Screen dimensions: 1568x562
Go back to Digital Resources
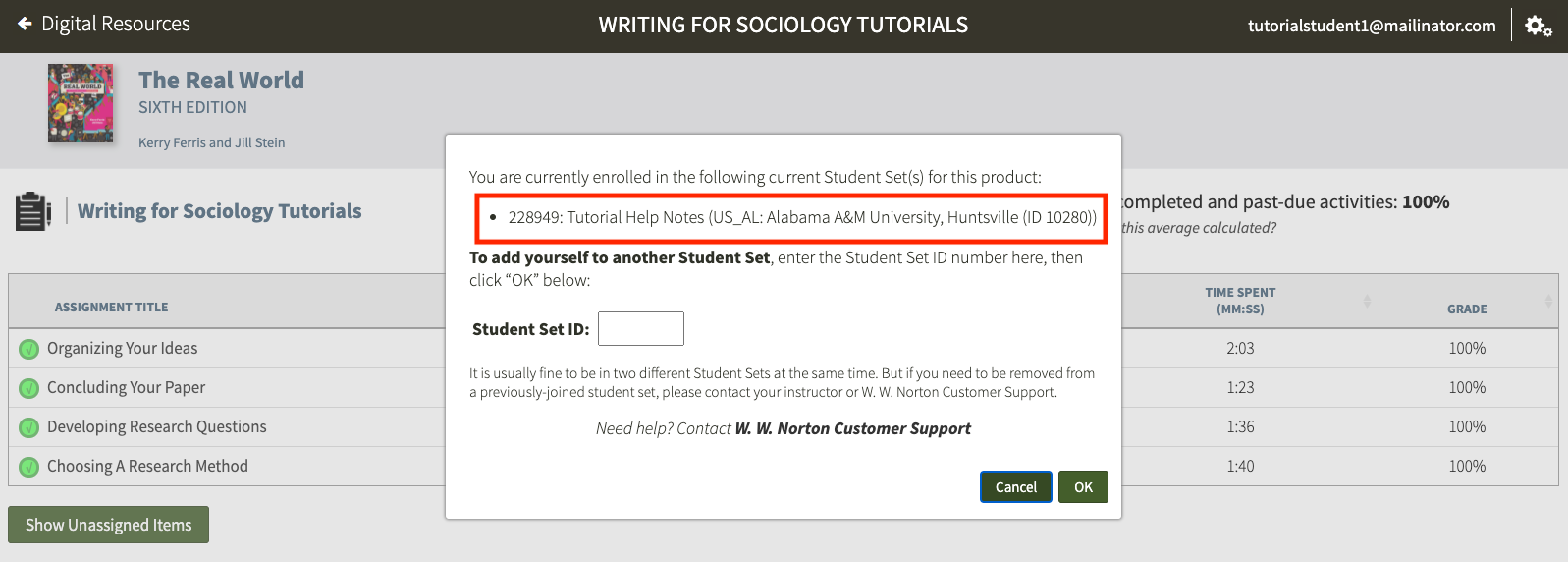pyautogui.click(x=116, y=24)
